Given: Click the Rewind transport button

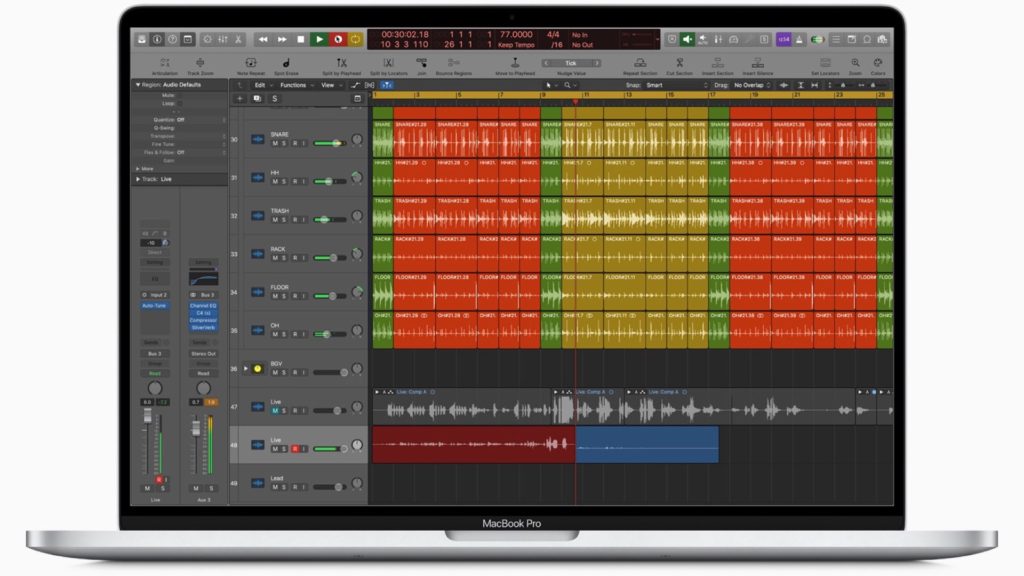Looking at the screenshot, I should [263, 39].
